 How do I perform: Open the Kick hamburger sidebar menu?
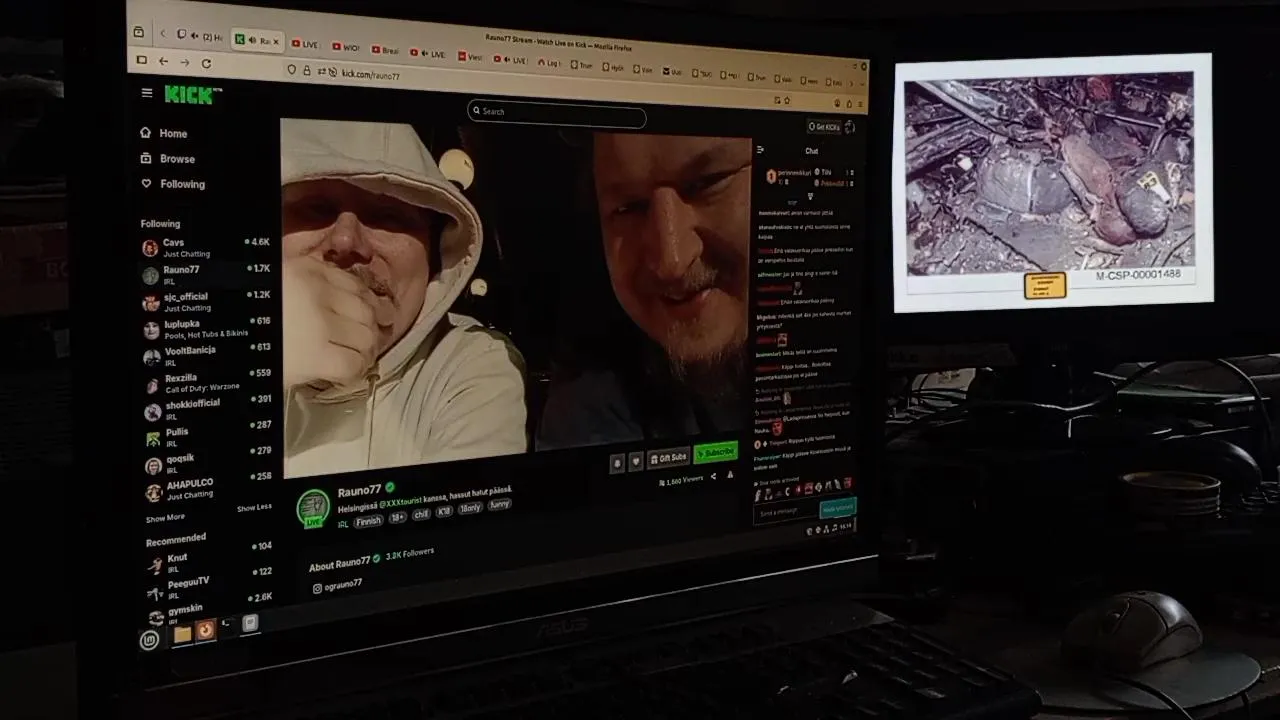click(x=147, y=93)
